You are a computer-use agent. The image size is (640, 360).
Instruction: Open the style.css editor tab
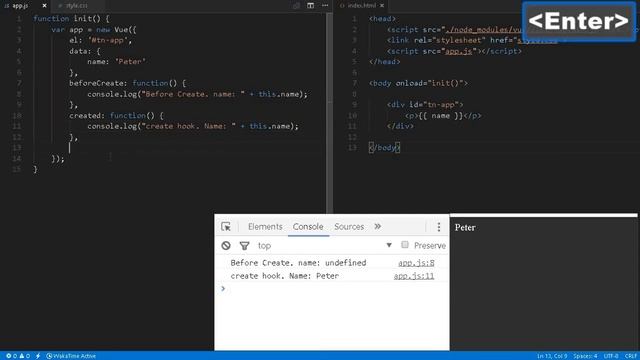tap(77, 6)
